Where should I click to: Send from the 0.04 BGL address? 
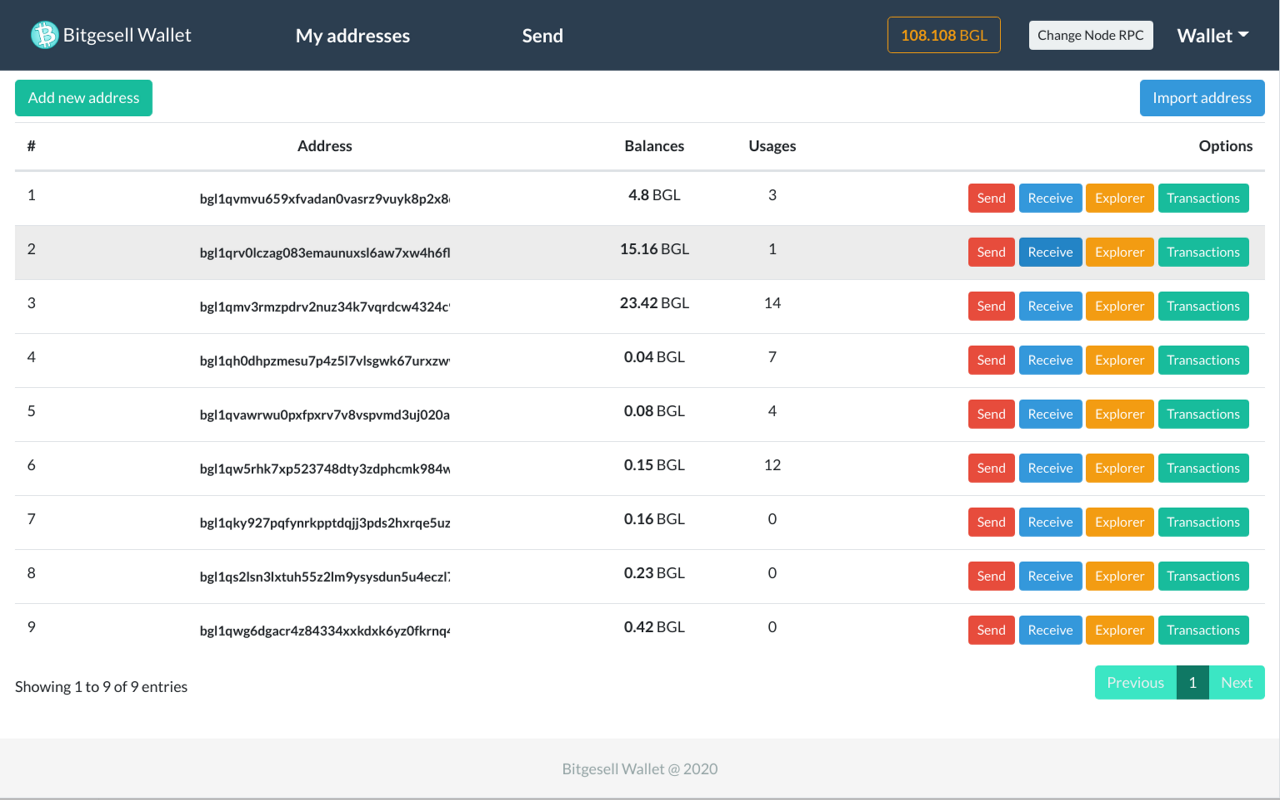click(x=991, y=360)
